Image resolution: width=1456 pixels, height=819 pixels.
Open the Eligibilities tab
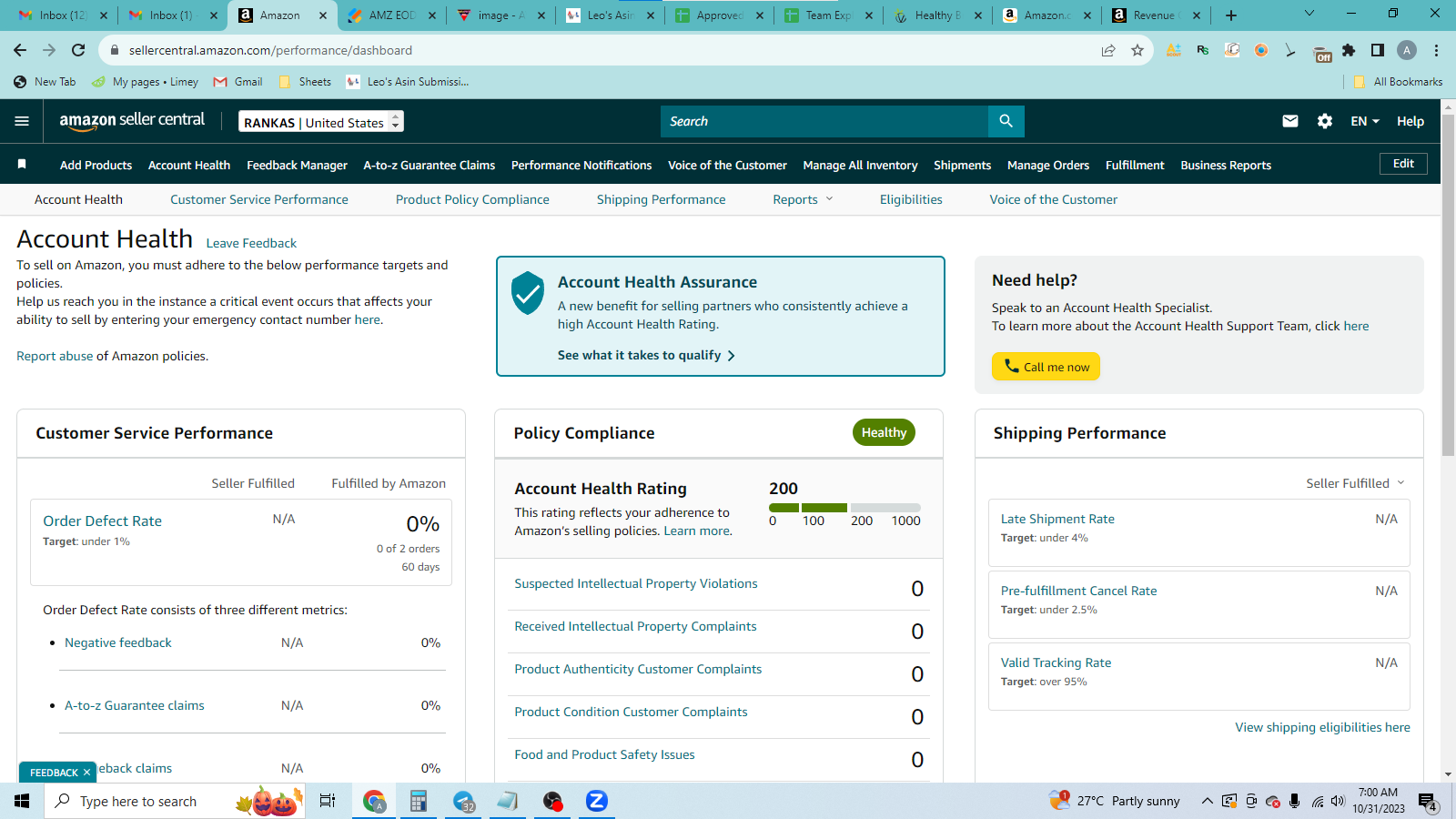pyautogui.click(x=911, y=199)
